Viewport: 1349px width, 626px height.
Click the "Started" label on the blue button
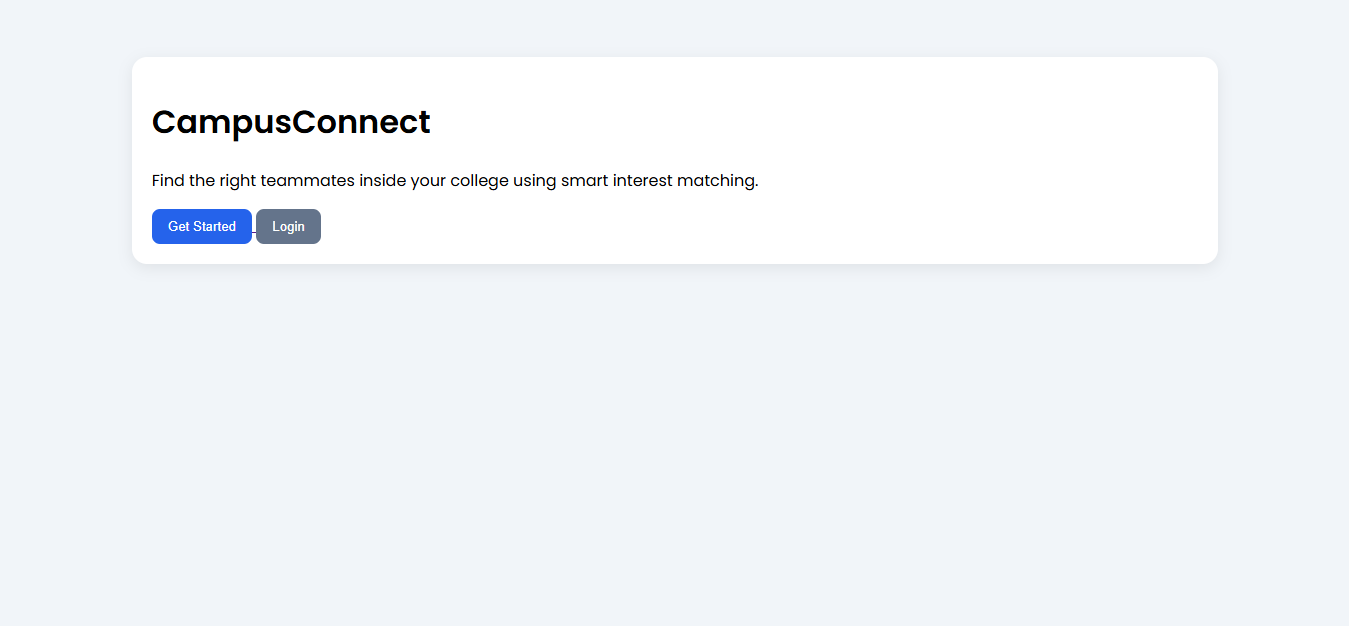[214, 227]
